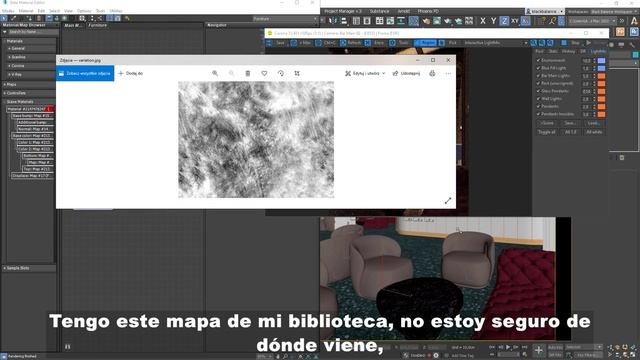Open the three-dots more options in Zdjęcia
640x360 pixels.
(x=448, y=73)
